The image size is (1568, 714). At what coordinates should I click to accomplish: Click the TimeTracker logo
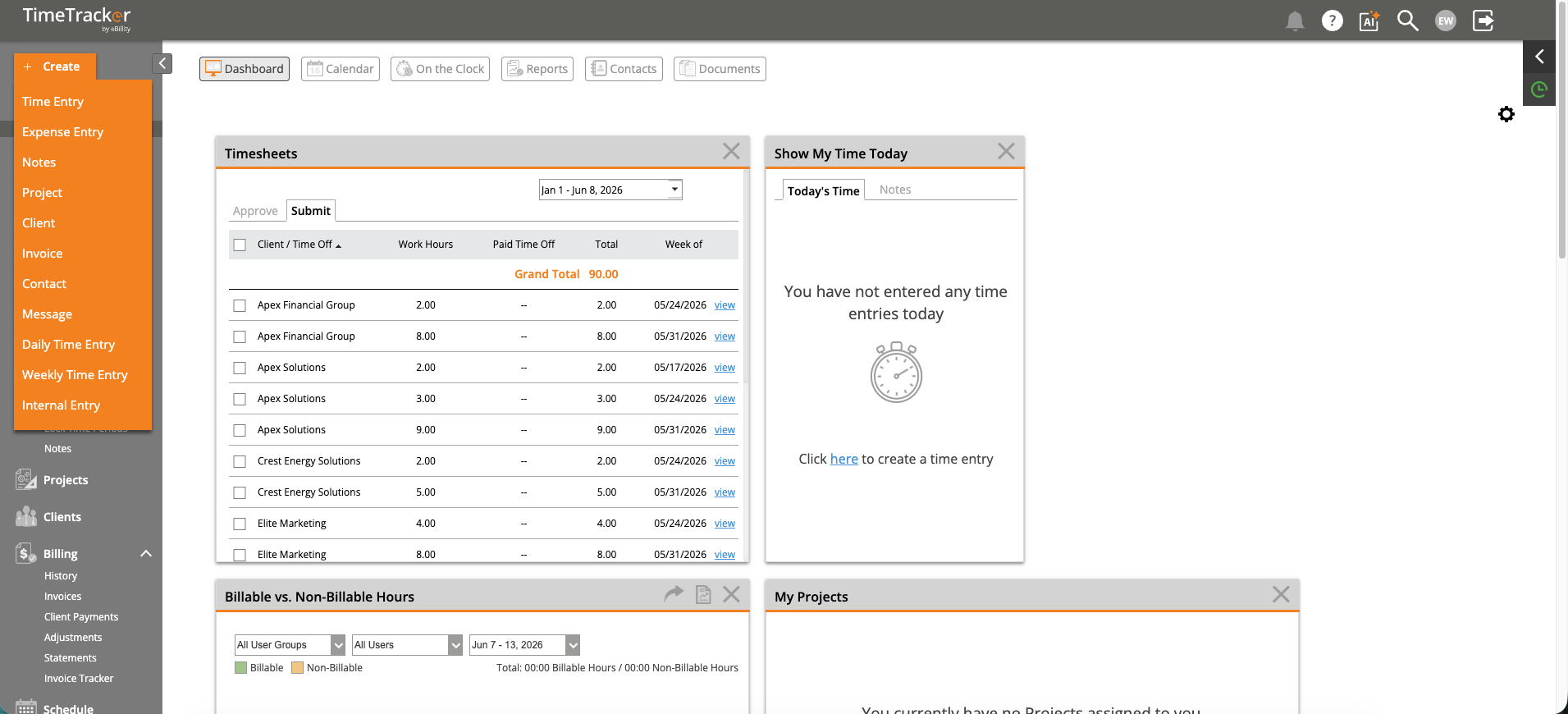coord(76,18)
